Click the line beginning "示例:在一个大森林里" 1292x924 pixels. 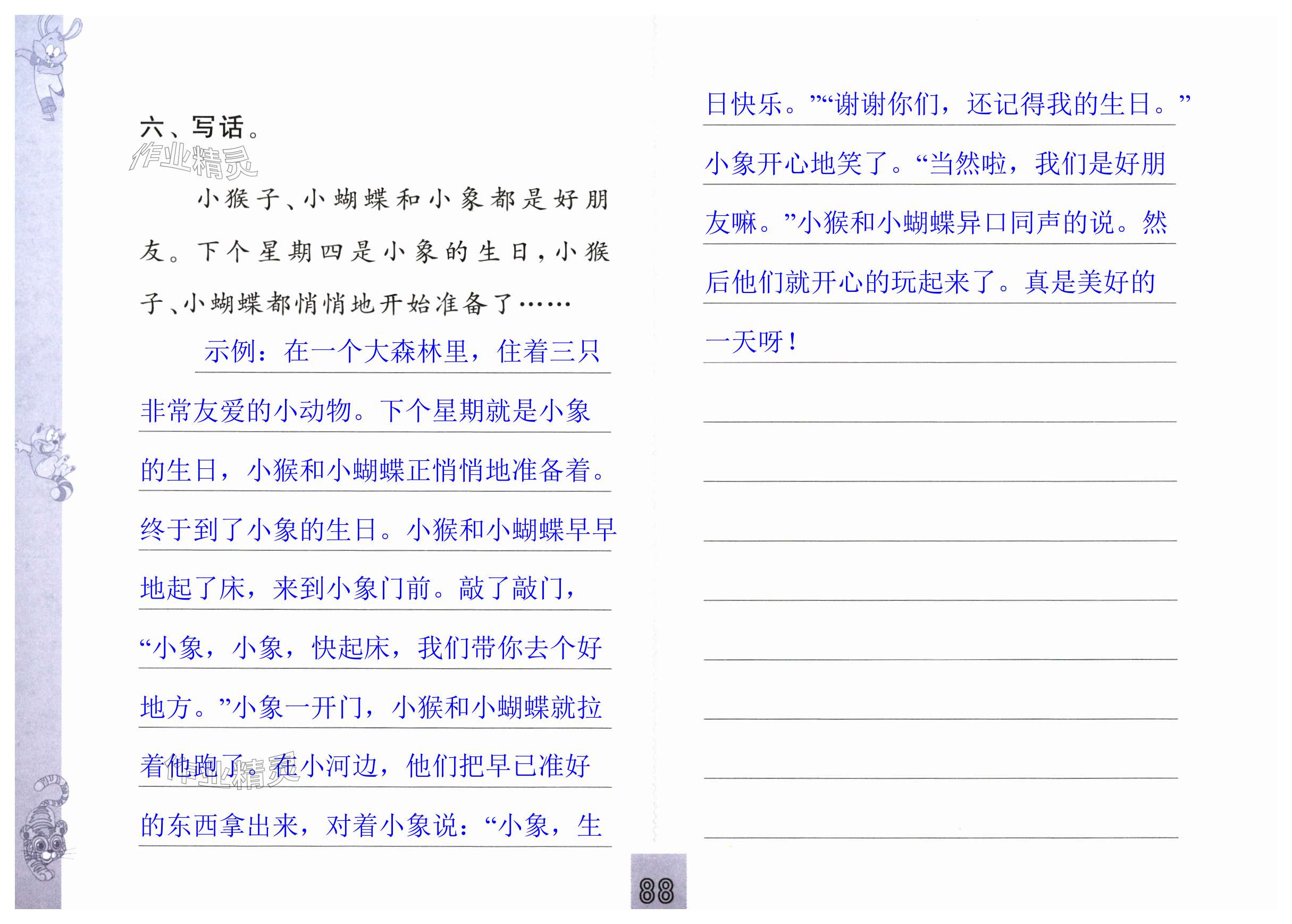coord(401,351)
